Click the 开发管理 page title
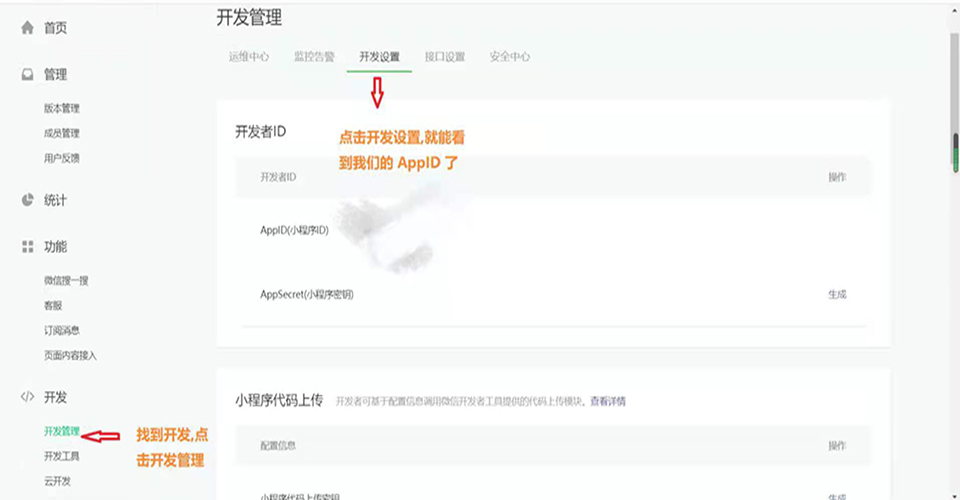This screenshot has width=960, height=500. [249, 18]
